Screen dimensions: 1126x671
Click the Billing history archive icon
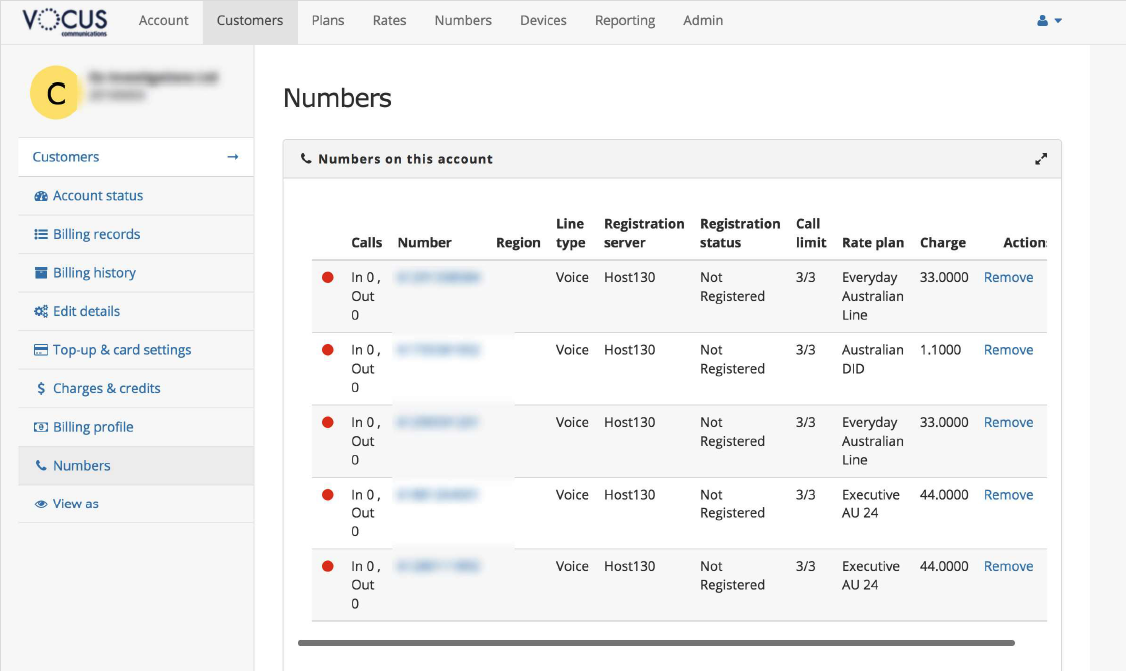point(41,273)
